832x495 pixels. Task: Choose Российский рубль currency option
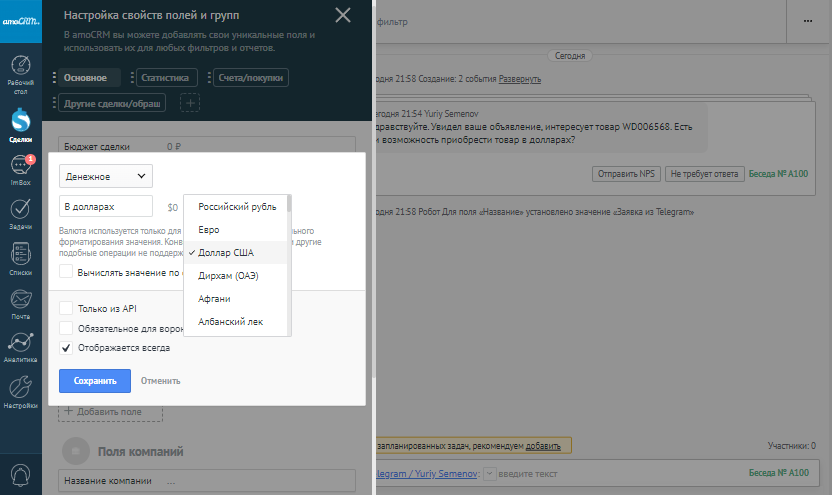236,207
